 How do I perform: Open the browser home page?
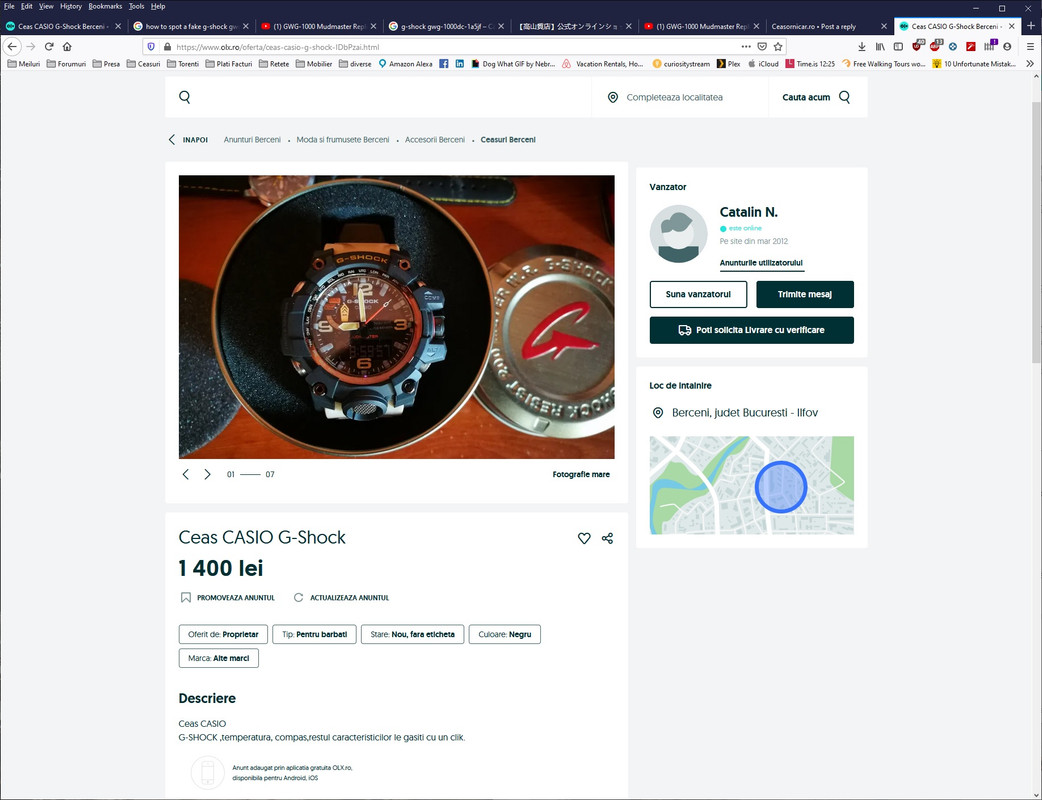(x=67, y=47)
